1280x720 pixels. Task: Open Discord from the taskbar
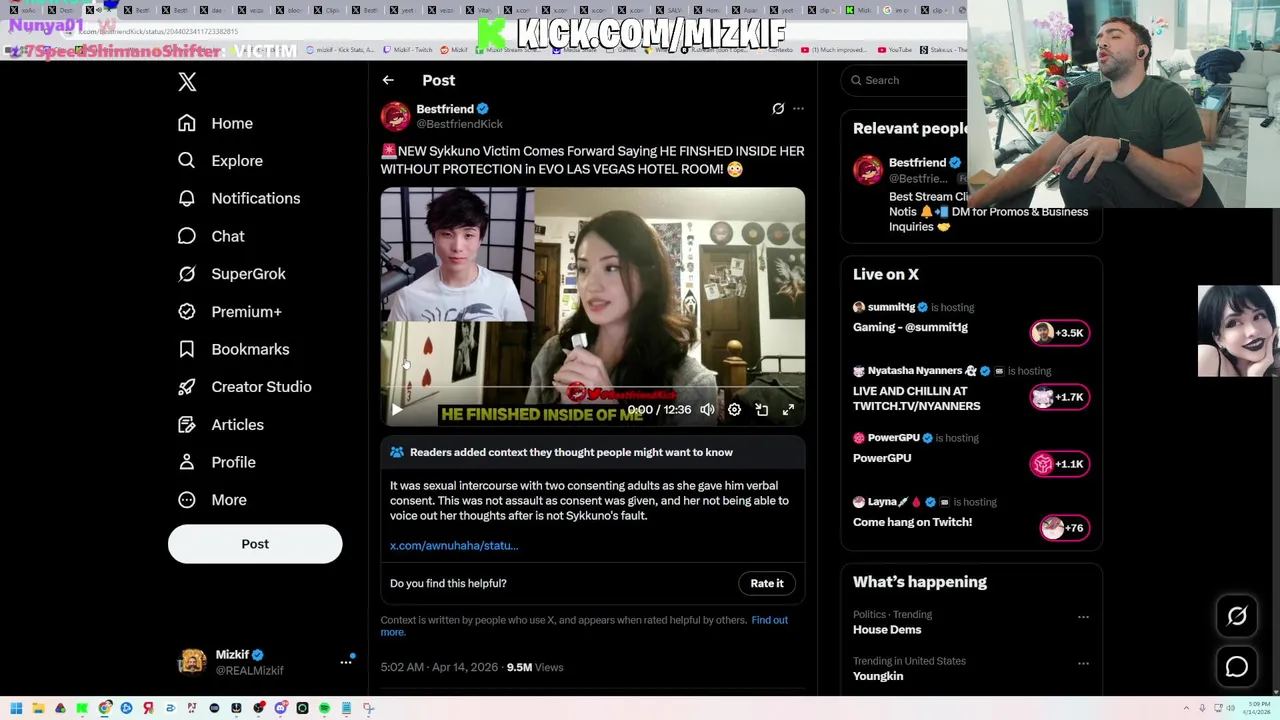click(x=281, y=708)
